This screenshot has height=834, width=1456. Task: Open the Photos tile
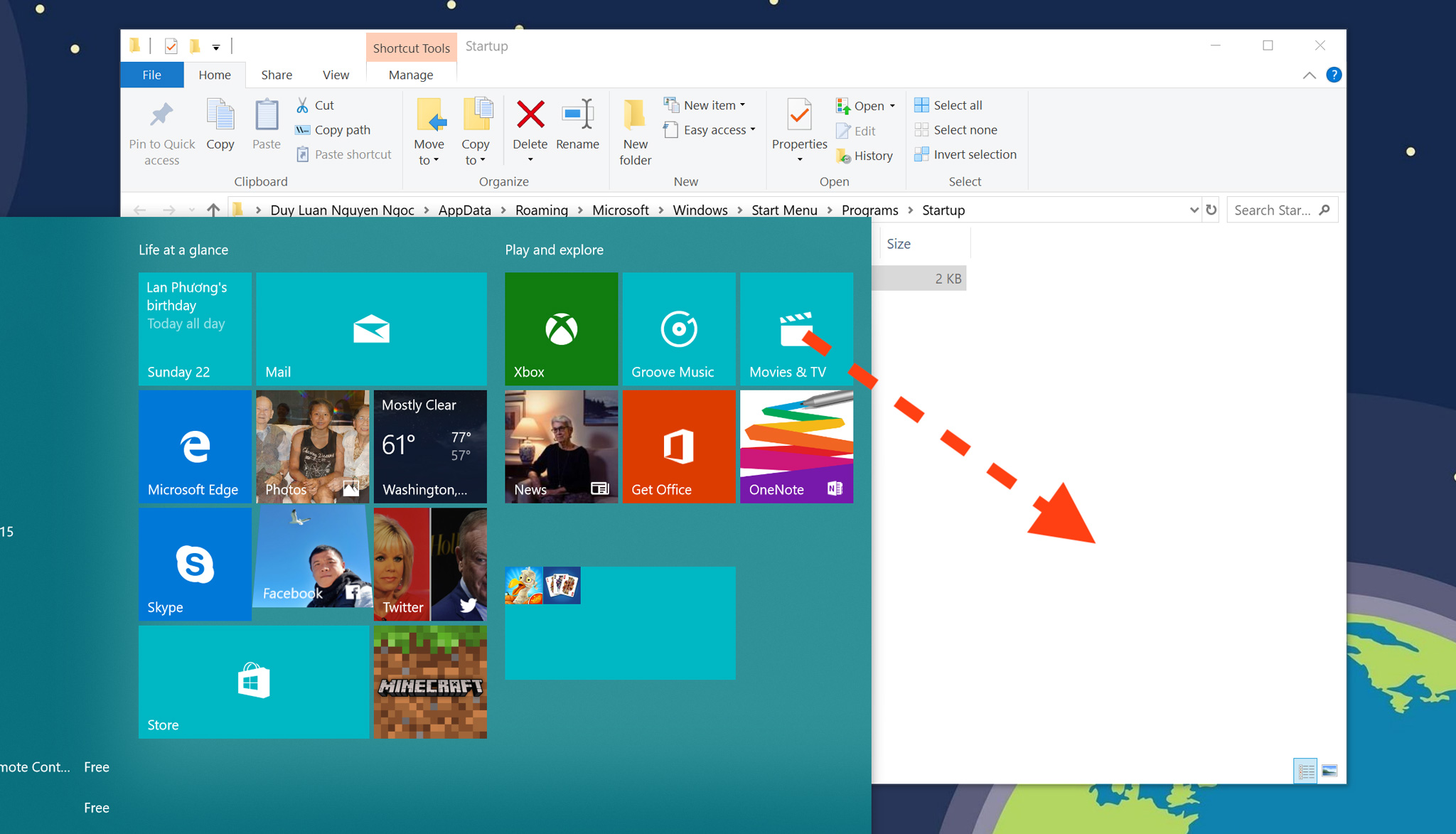point(313,447)
